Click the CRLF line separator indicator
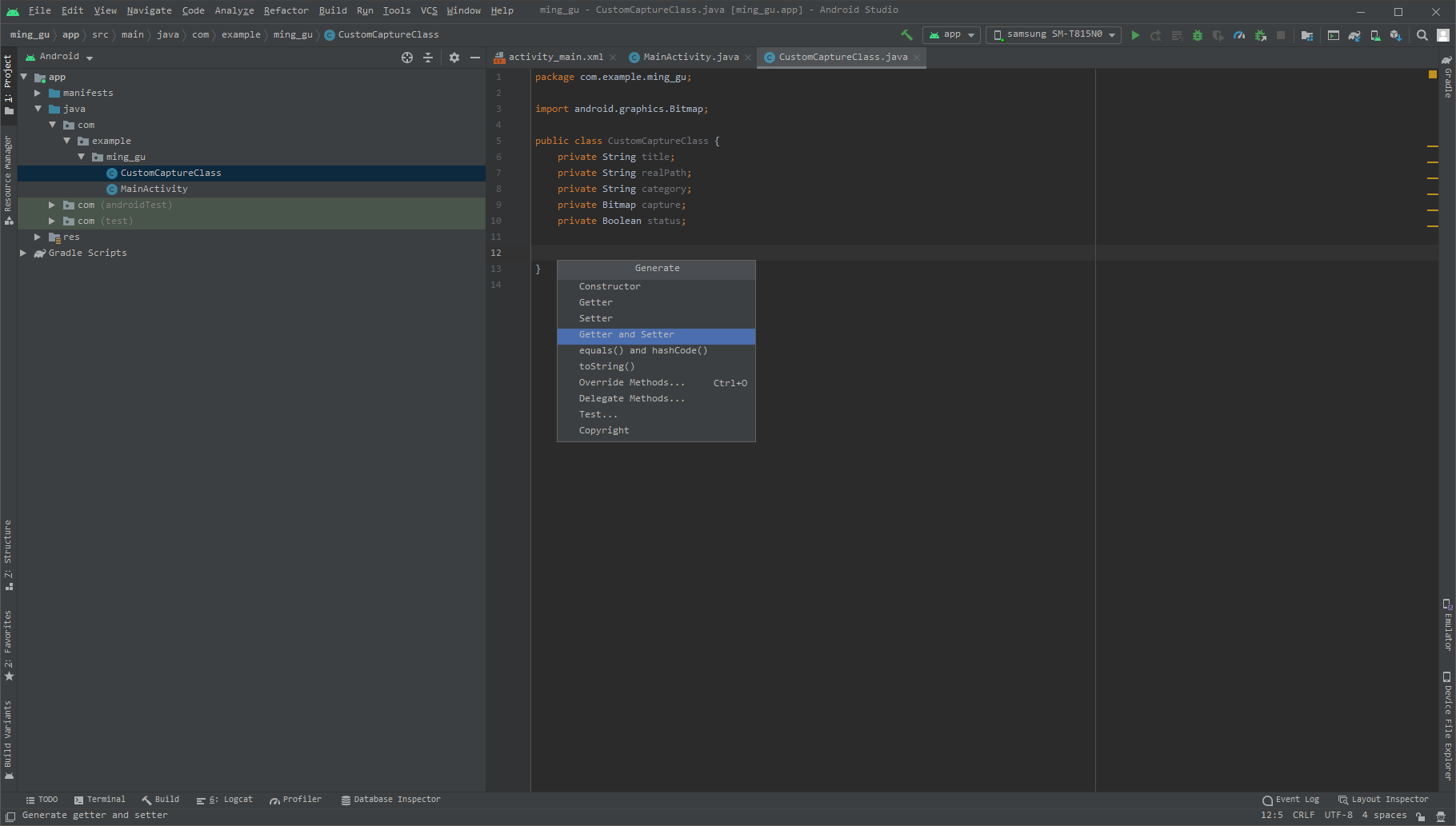The width and height of the screenshot is (1456, 826). pyautogui.click(x=1303, y=816)
